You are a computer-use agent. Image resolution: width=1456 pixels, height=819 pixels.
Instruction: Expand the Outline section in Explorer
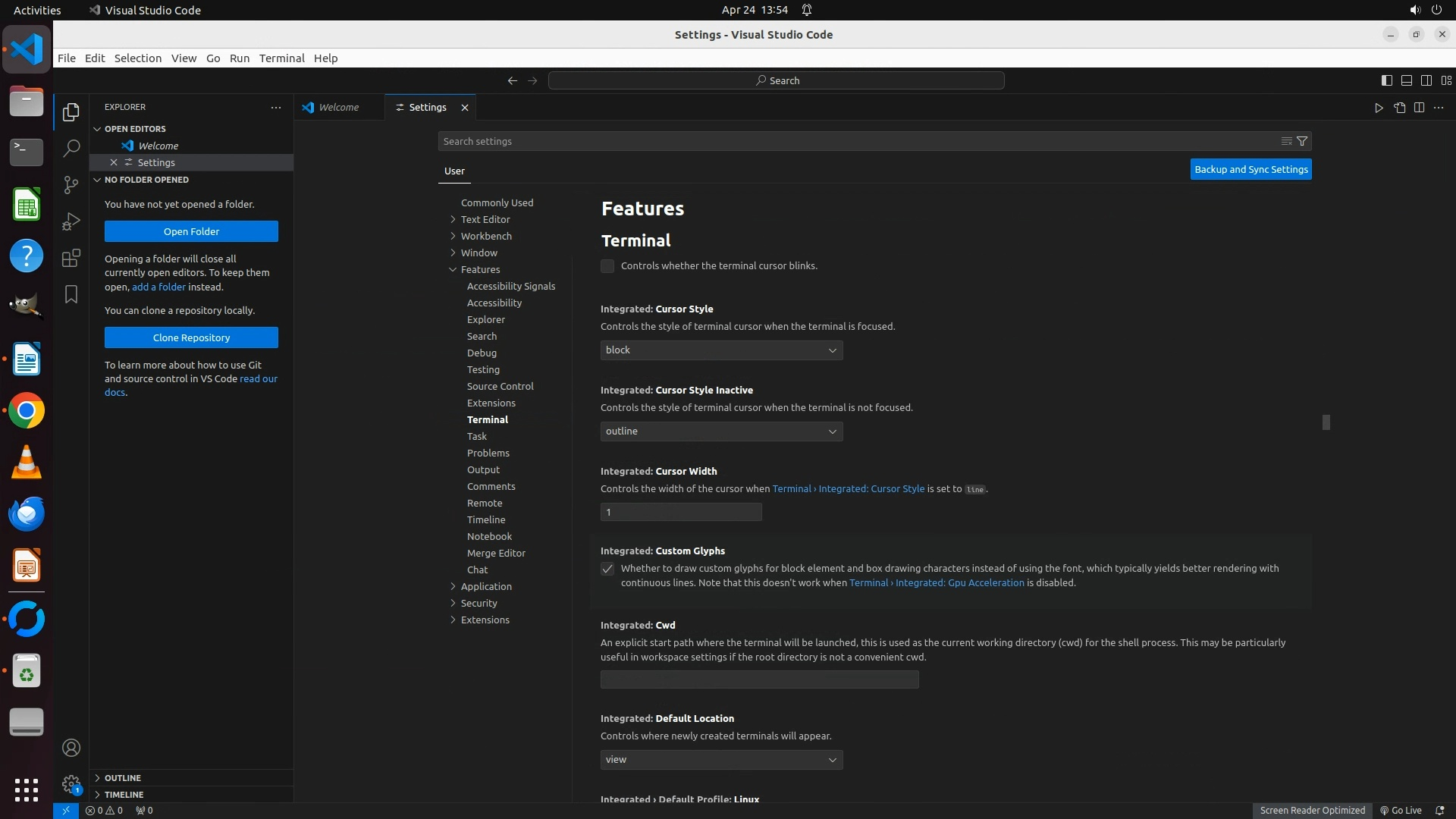pyautogui.click(x=123, y=778)
